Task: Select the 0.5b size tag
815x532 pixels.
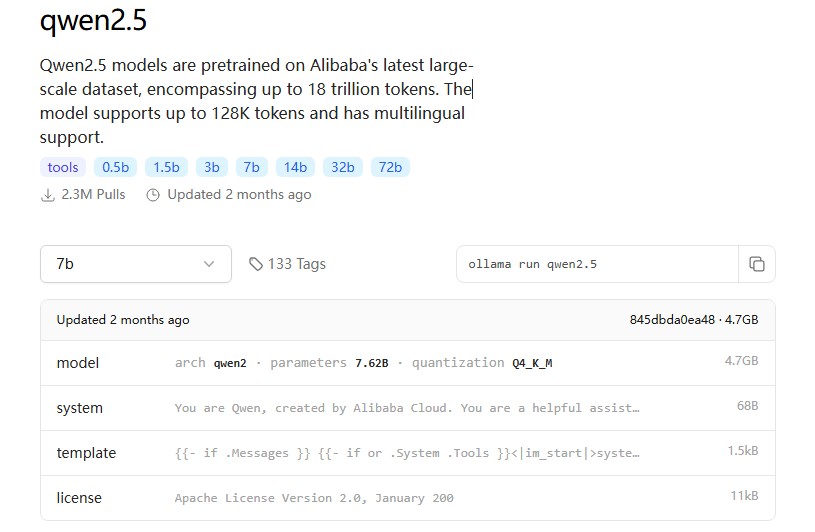Action: pos(115,167)
